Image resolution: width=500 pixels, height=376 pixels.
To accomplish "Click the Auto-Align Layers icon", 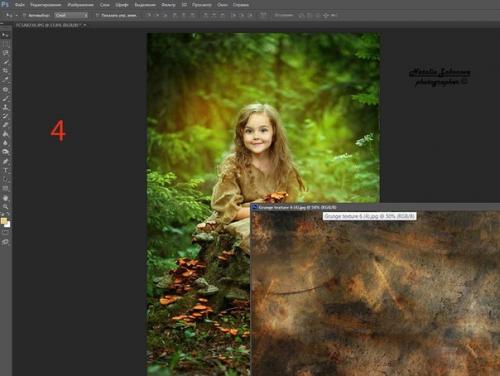I will [x=263, y=15].
